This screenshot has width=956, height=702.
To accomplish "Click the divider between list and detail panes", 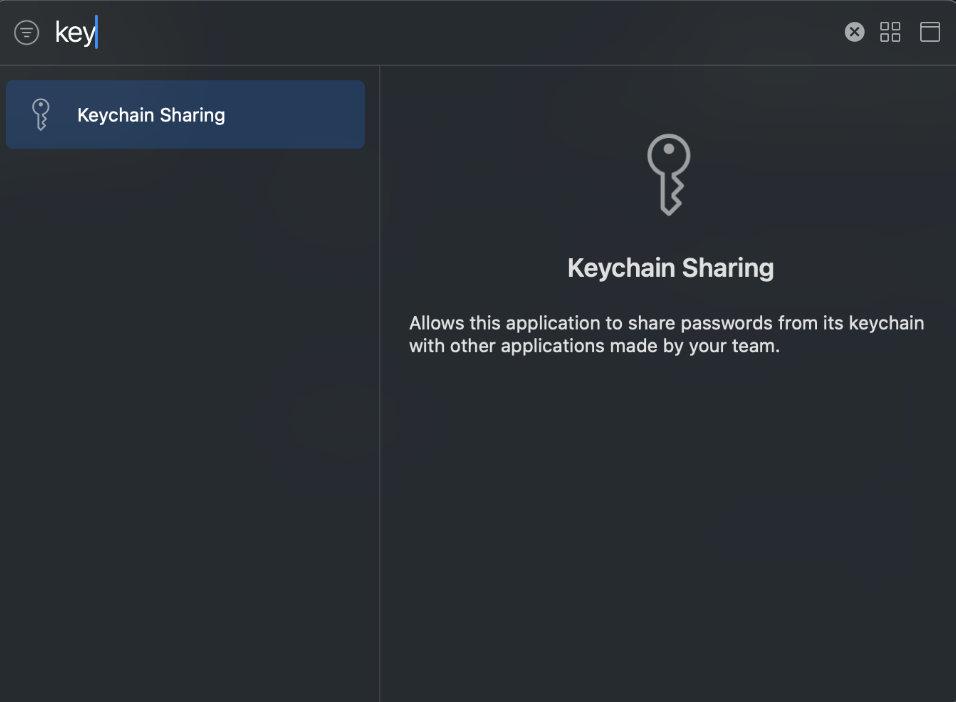I will click(380, 384).
